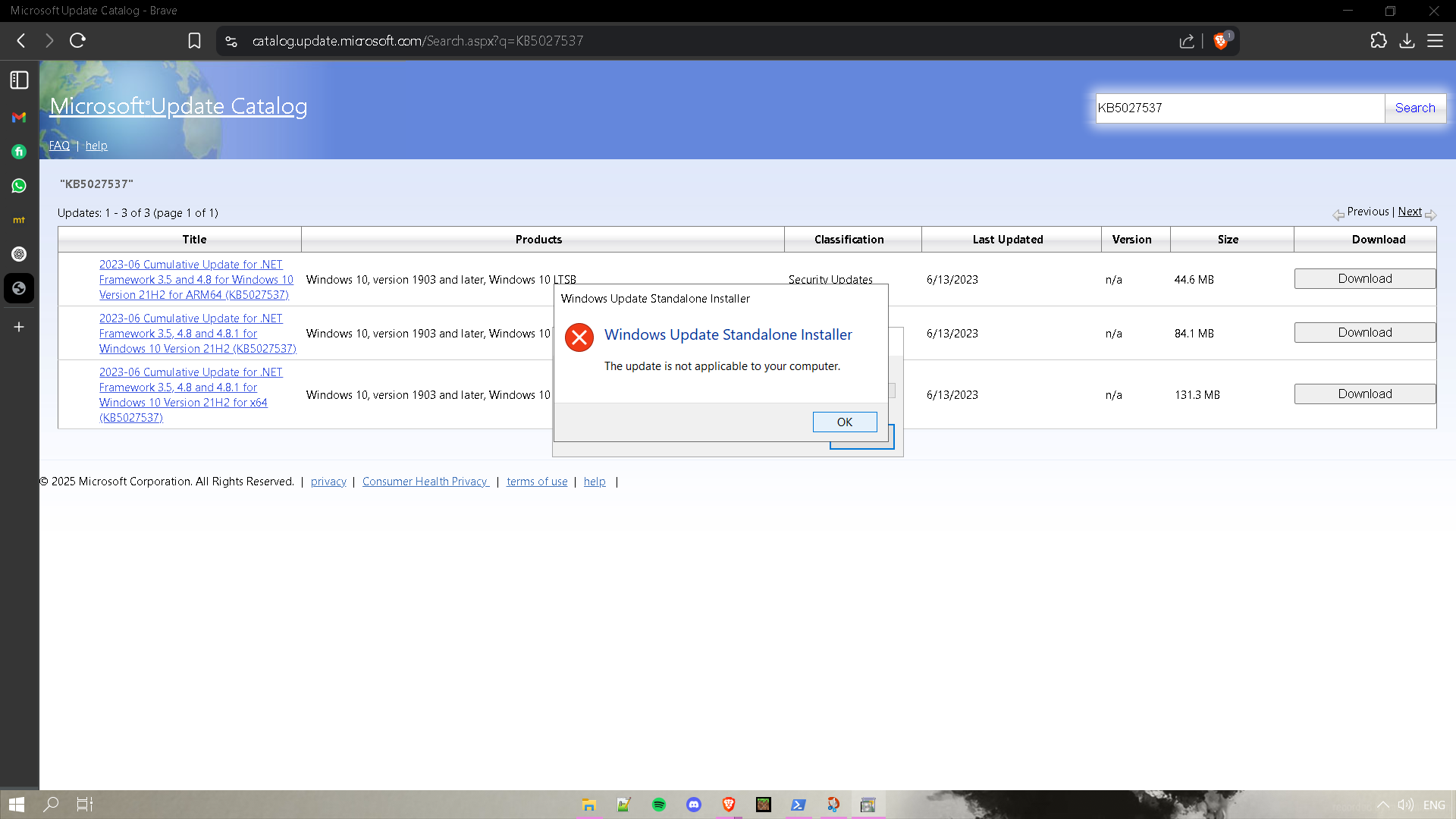Image resolution: width=1456 pixels, height=819 pixels.
Task: Open terms of use link
Action: [x=537, y=482]
